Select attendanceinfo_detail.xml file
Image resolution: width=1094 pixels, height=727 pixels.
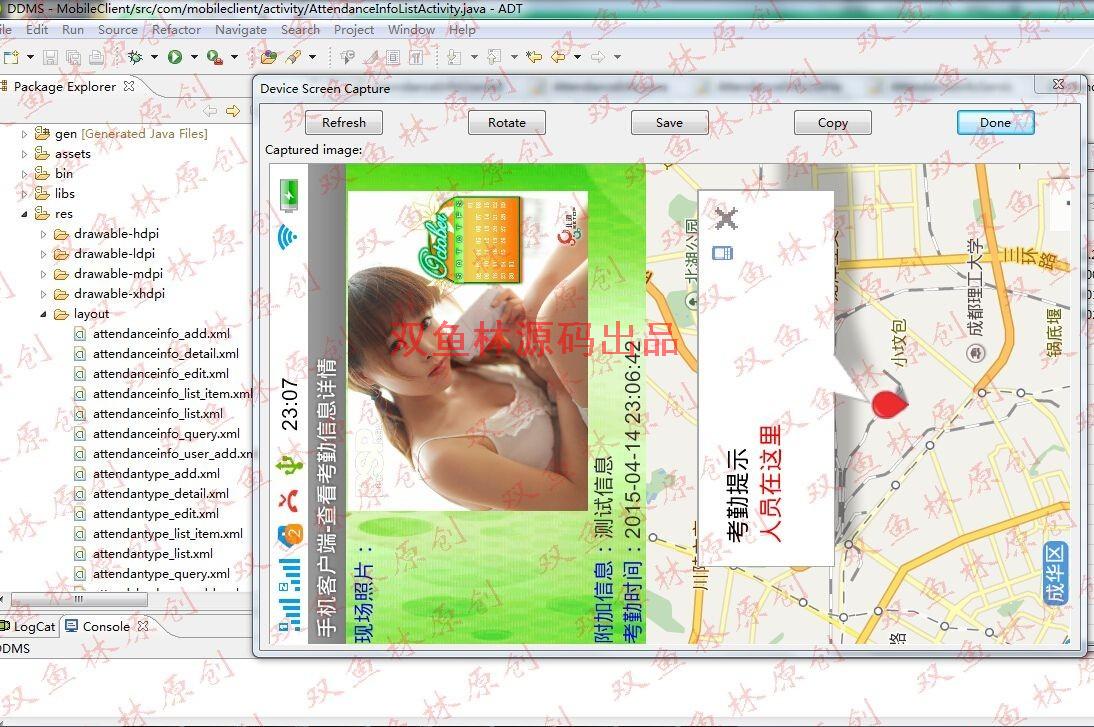pos(165,354)
